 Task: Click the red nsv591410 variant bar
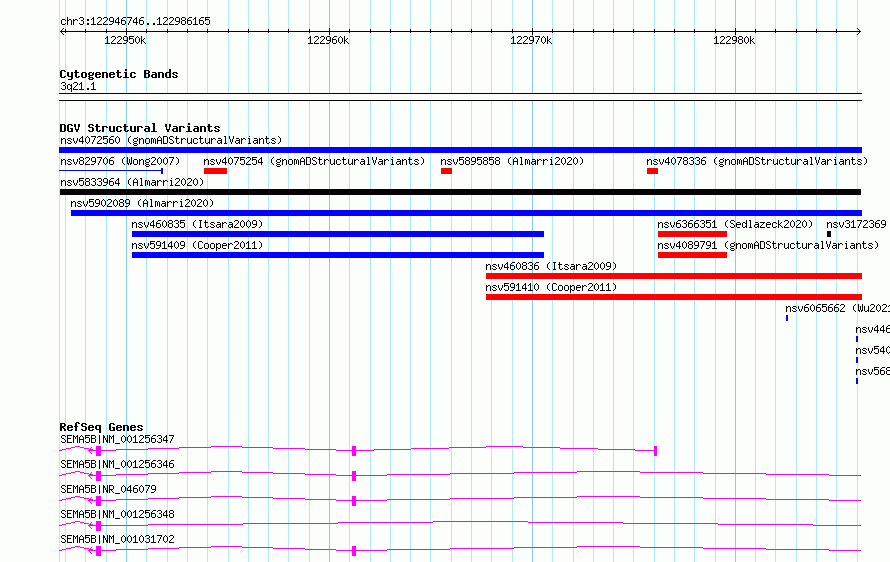(674, 297)
